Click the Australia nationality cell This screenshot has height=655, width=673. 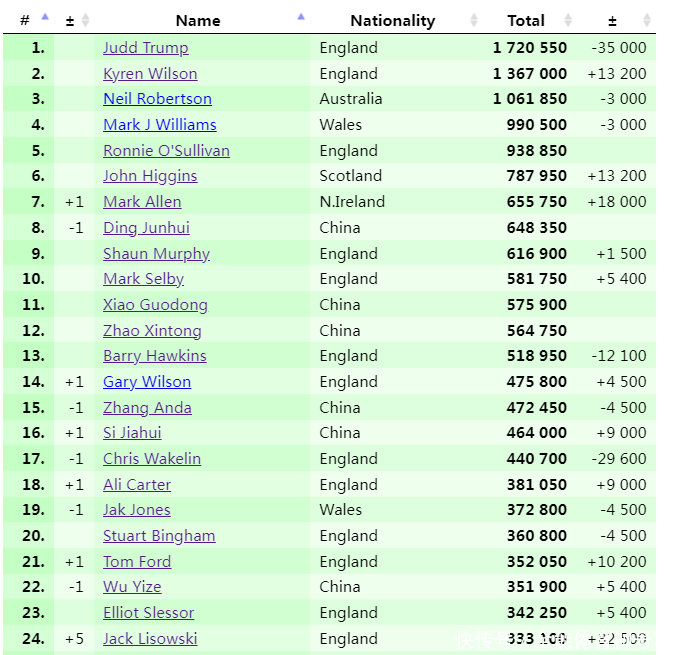(350, 99)
